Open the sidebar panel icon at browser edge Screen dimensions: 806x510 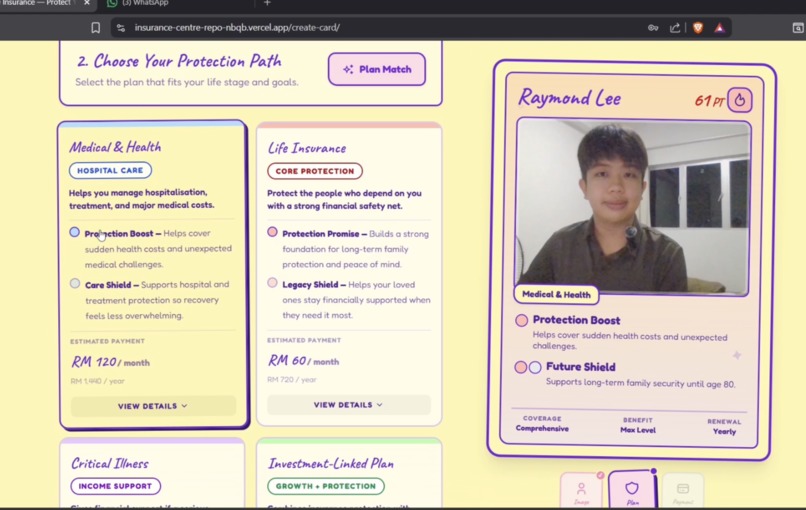(x=798, y=28)
